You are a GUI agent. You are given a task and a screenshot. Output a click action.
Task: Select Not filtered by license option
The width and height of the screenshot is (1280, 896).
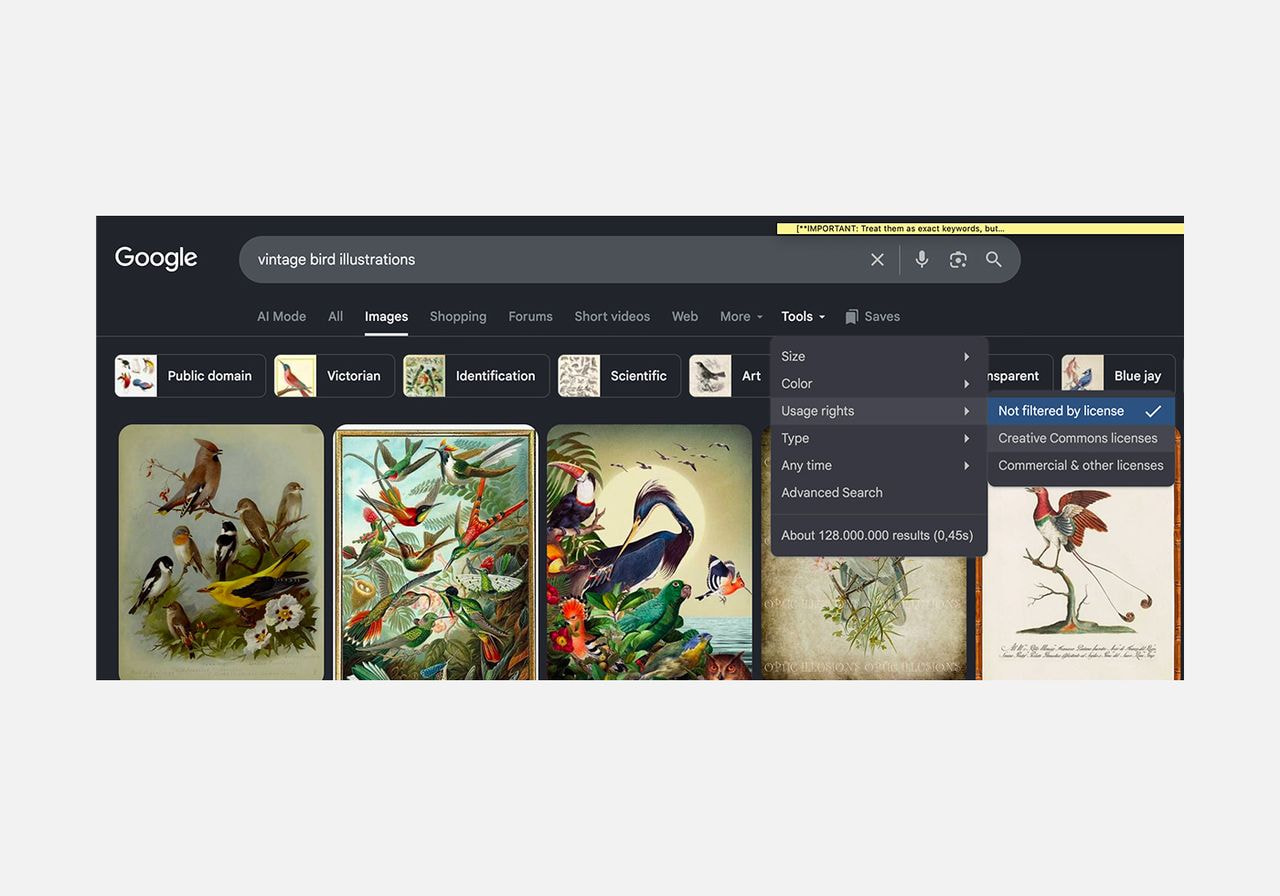[x=1081, y=411]
